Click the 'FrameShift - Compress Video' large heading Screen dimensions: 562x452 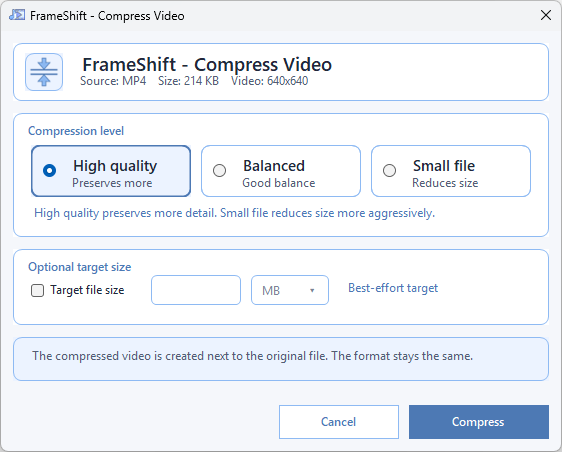(x=207, y=65)
